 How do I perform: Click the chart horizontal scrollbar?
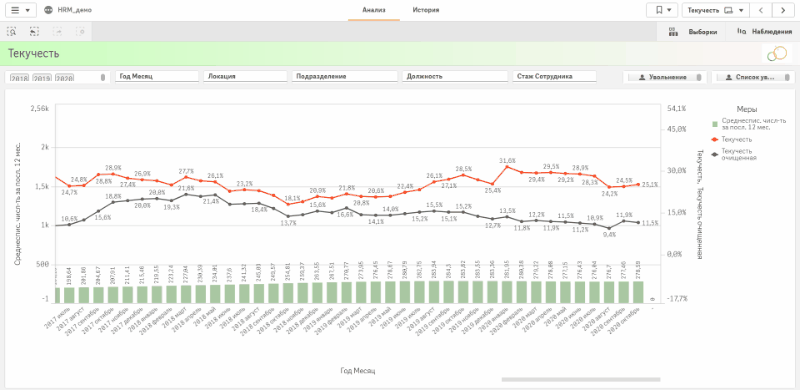[581, 379]
